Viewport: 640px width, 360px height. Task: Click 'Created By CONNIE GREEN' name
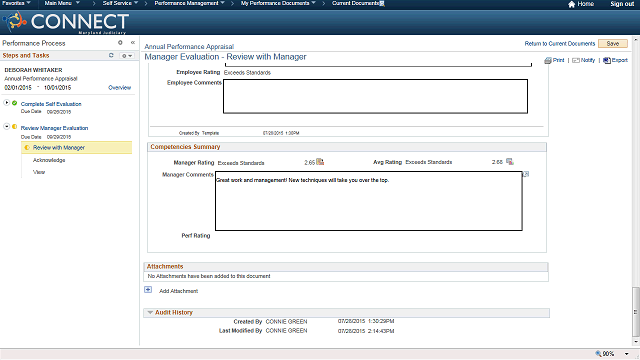[x=286, y=322]
